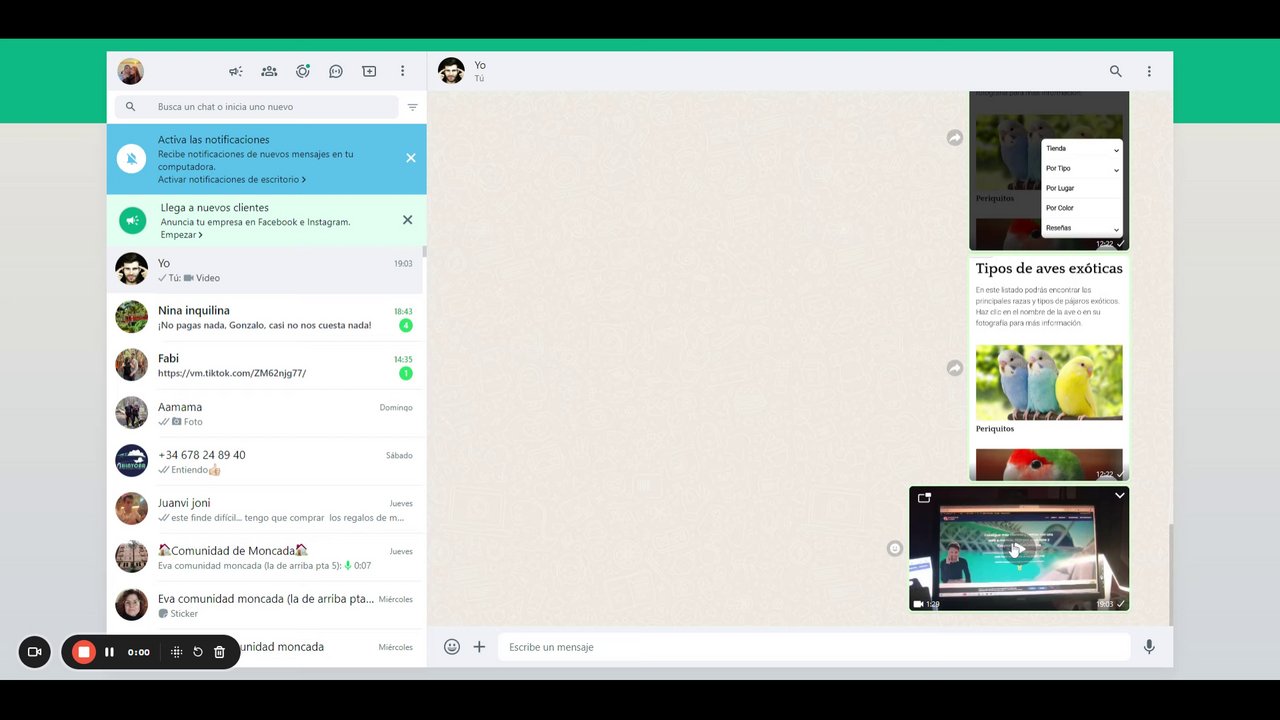Image resolution: width=1280 pixels, height=720 pixels.
Task: Click Nina inquilina's profile picture
Action: 131,317
